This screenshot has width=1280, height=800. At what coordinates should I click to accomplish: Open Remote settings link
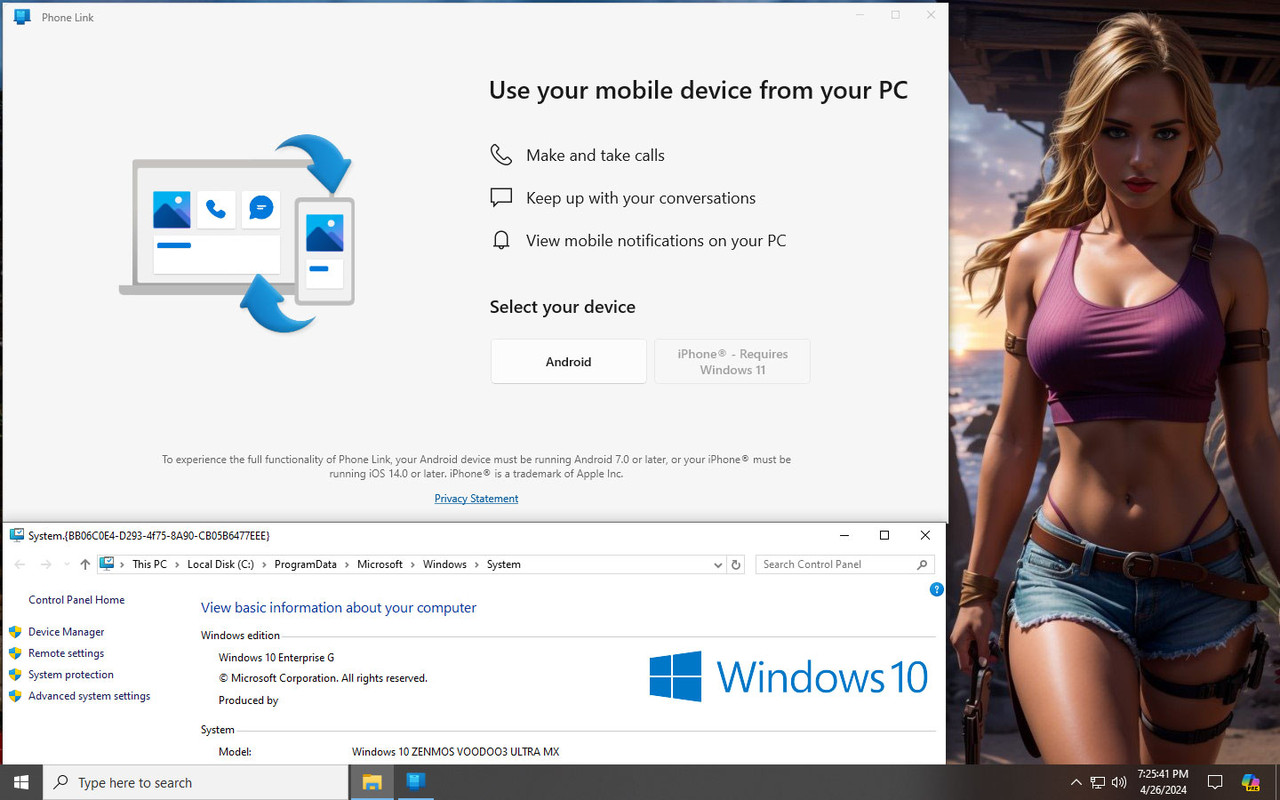pyautogui.click(x=66, y=653)
